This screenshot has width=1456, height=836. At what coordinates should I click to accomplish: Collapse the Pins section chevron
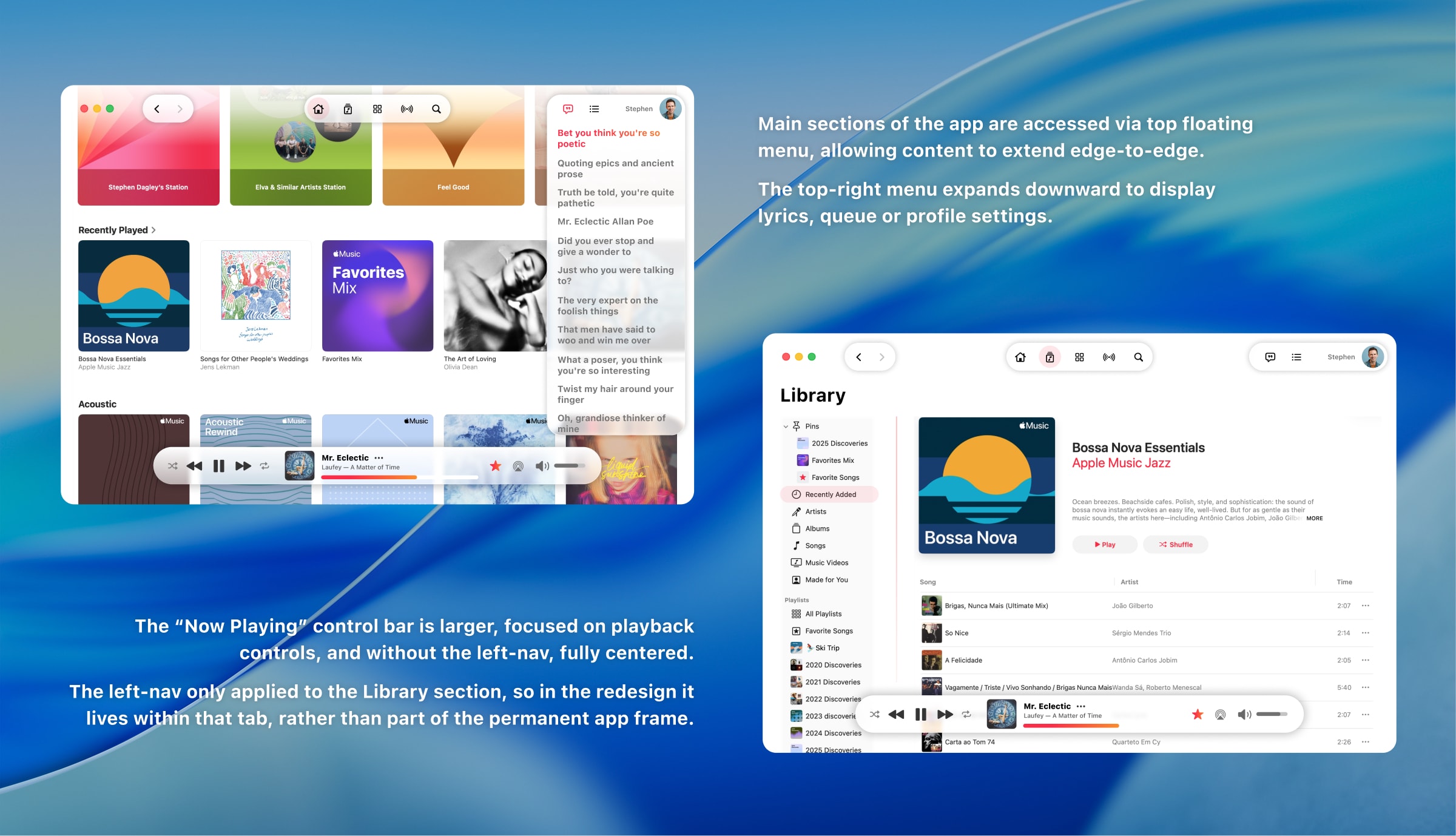(786, 426)
